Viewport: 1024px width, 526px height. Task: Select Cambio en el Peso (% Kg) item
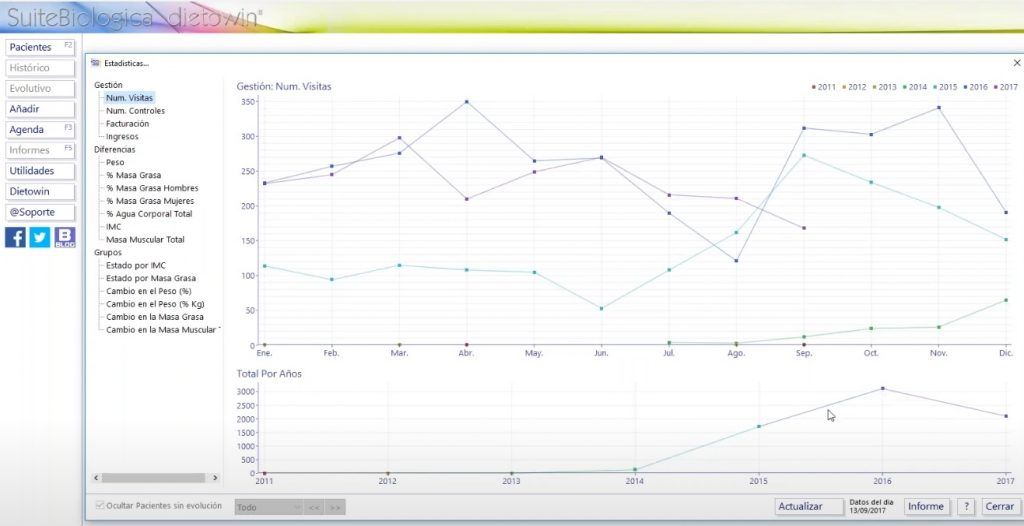pos(153,304)
